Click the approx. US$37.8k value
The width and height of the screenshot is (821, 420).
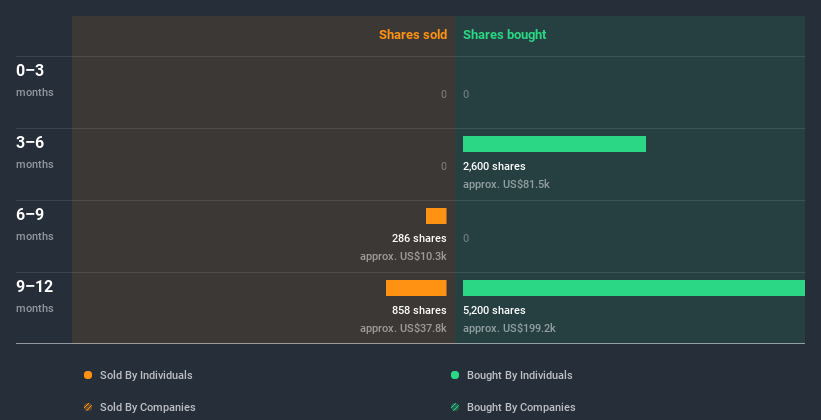click(403, 328)
